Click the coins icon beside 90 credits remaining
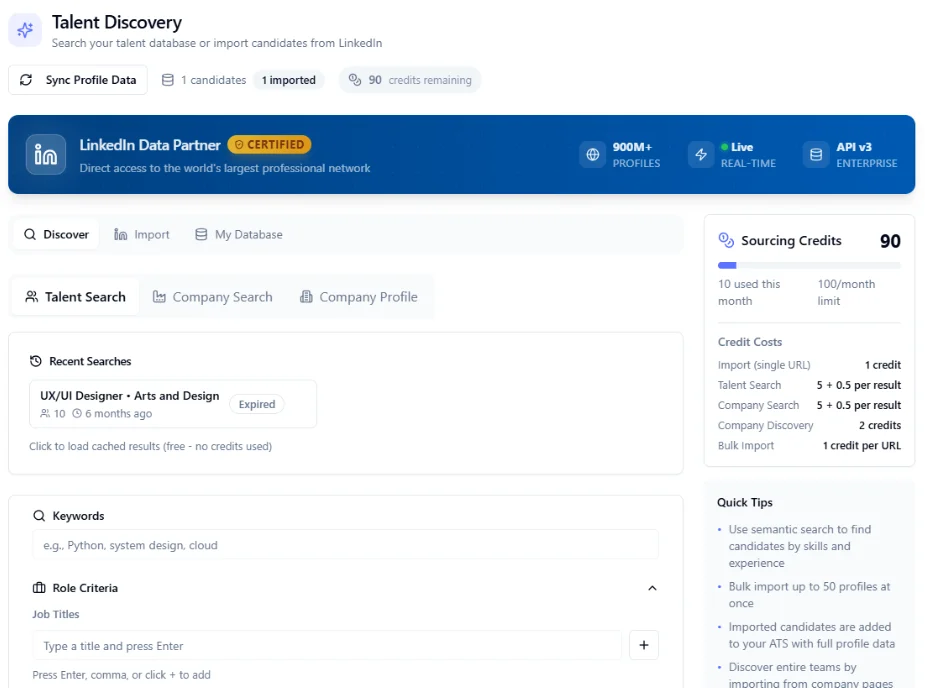The height and width of the screenshot is (688, 925). [355, 80]
